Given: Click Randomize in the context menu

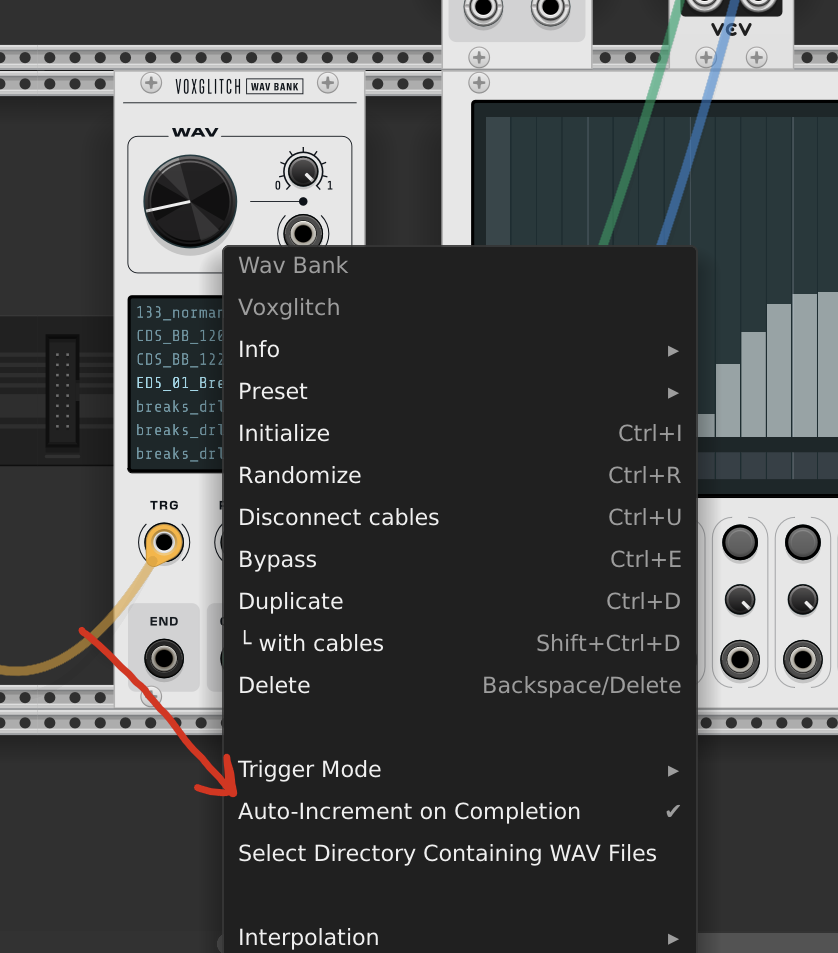Looking at the screenshot, I should pos(299,475).
